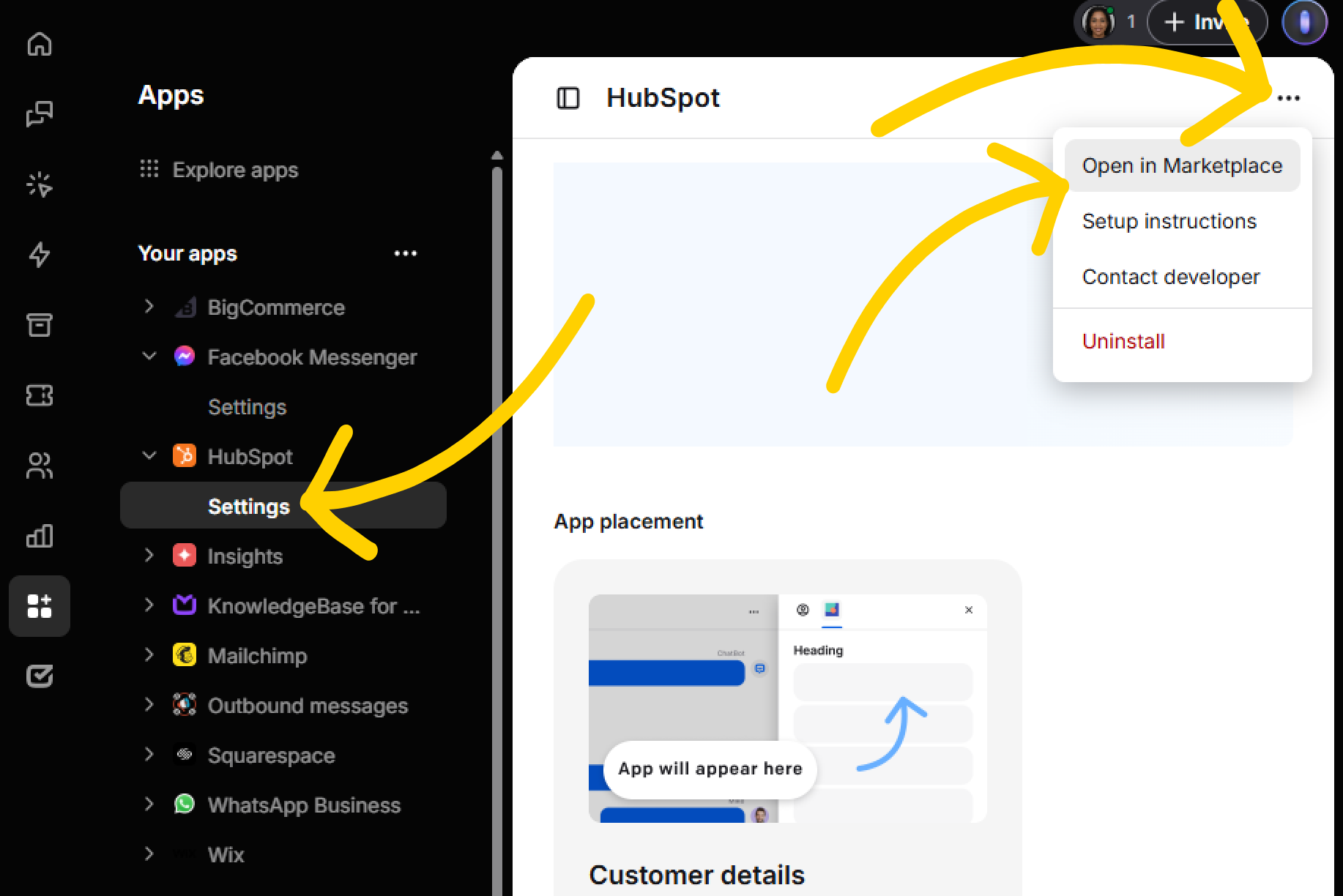The width and height of the screenshot is (1343, 896).
Task: Expand the Outbound messages app entry
Action: (x=149, y=704)
